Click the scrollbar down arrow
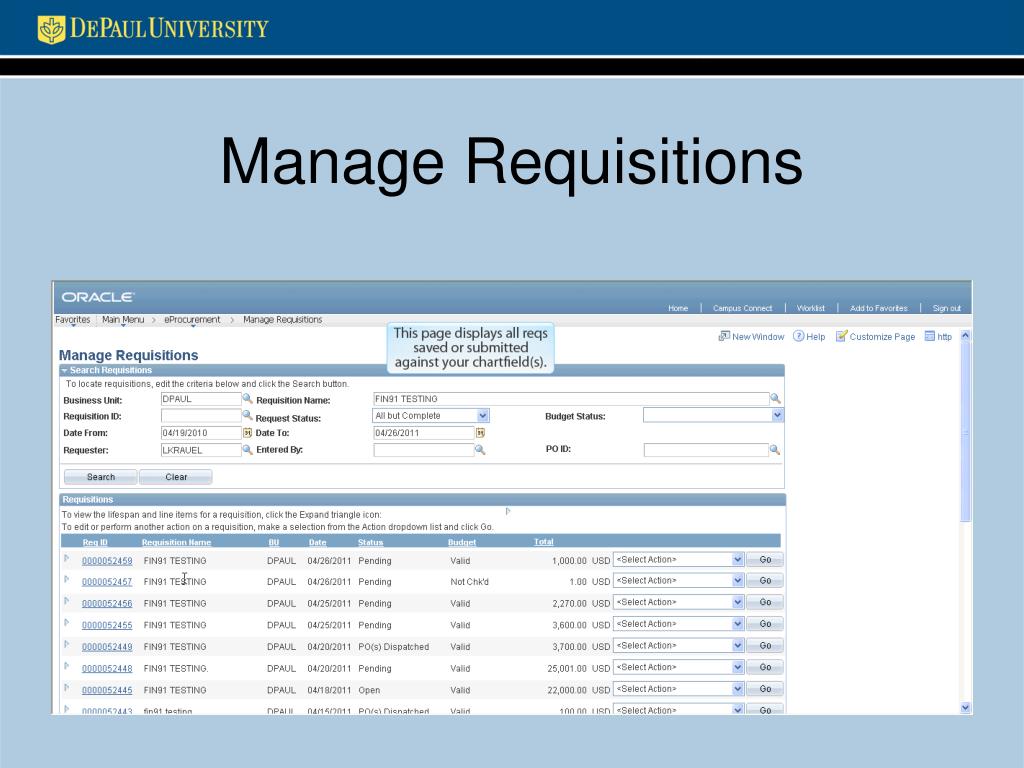The image size is (1024, 768). pos(965,707)
